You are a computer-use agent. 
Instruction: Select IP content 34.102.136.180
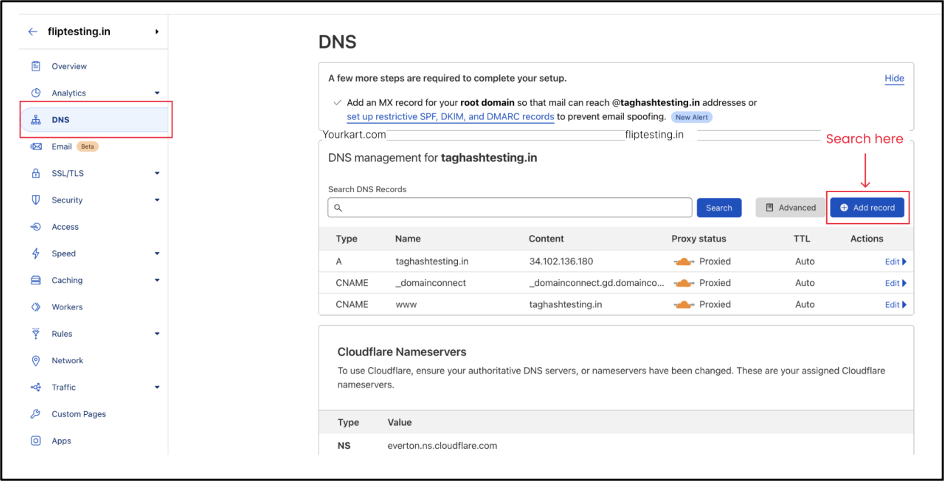[562, 262]
